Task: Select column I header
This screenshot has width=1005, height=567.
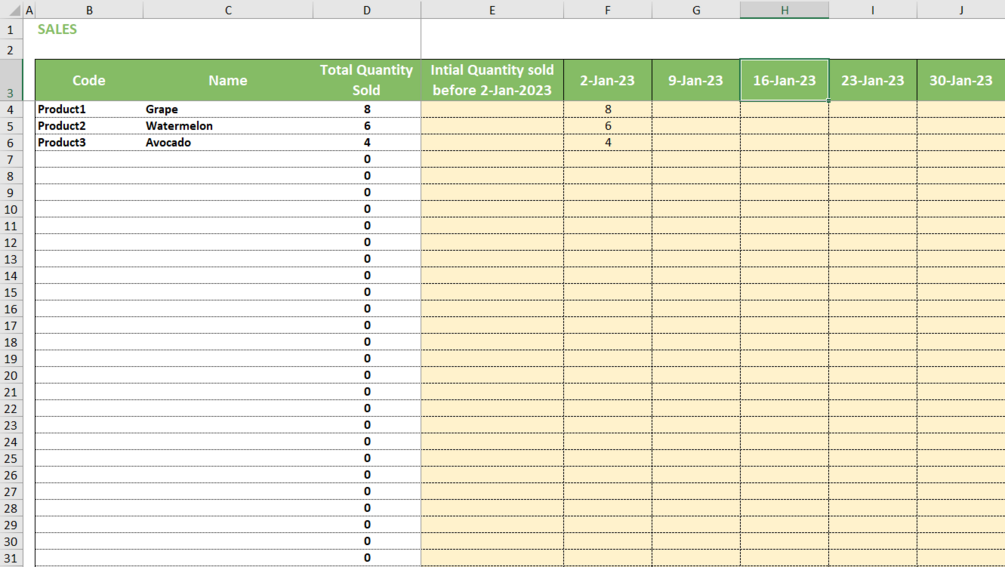Action: pyautogui.click(x=873, y=10)
